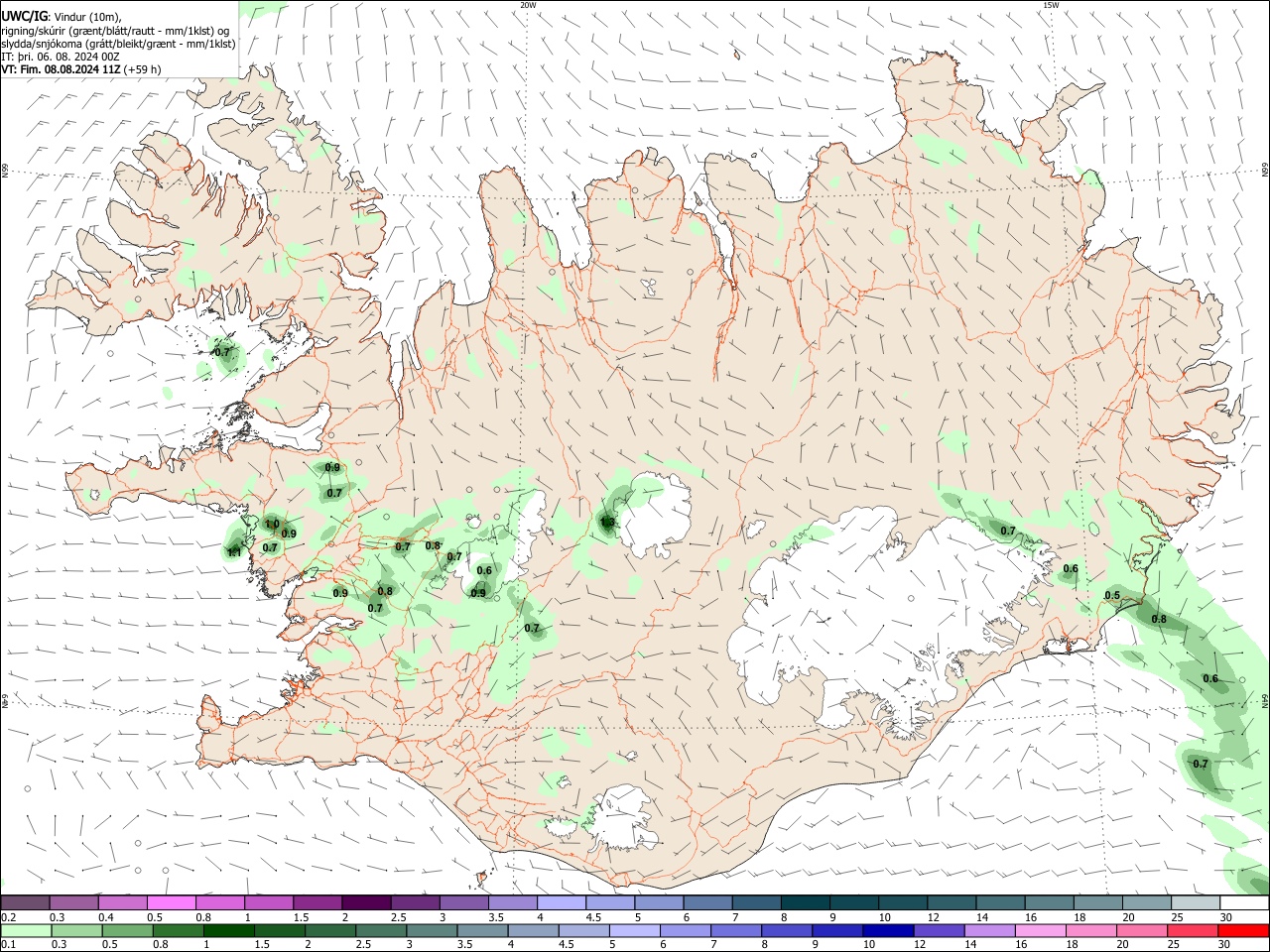
Task: Click the "0.2" label starting the snow legend row
Action: click(x=8, y=917)
